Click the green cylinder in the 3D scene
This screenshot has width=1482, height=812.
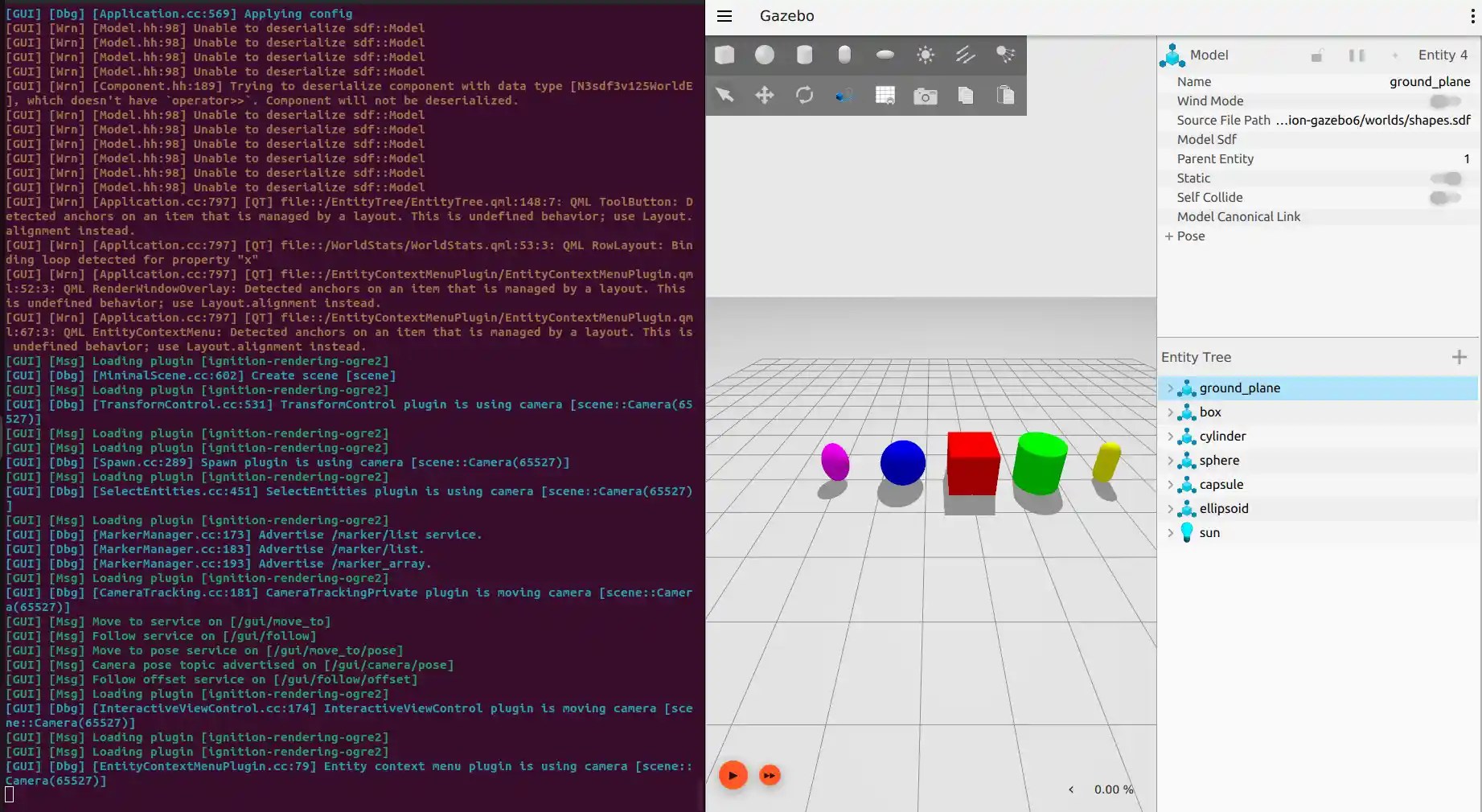coord(1040,463)
